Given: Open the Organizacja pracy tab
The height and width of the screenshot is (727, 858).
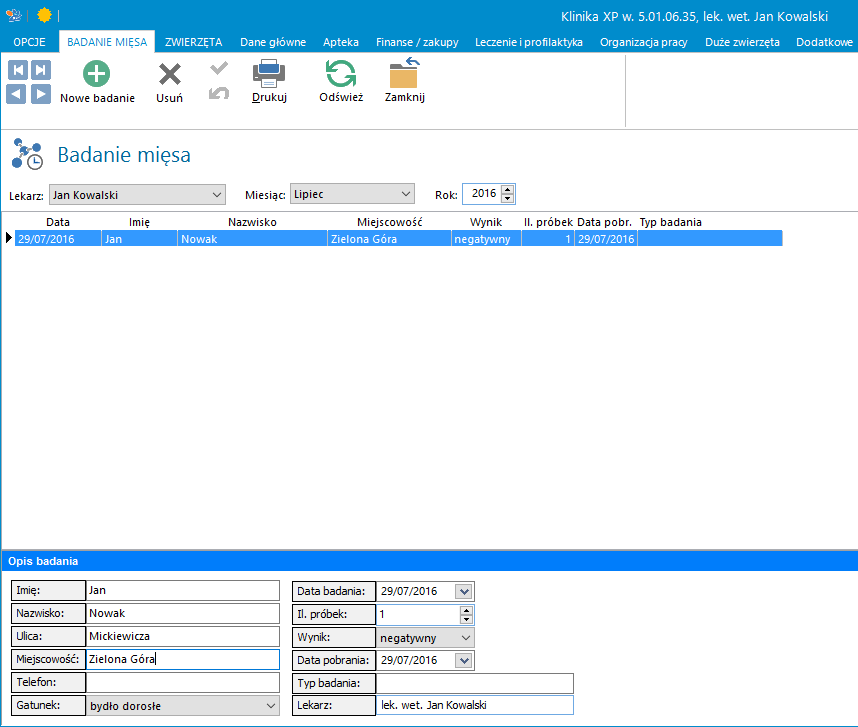Looking at the screenshot, I should (644, 42).
